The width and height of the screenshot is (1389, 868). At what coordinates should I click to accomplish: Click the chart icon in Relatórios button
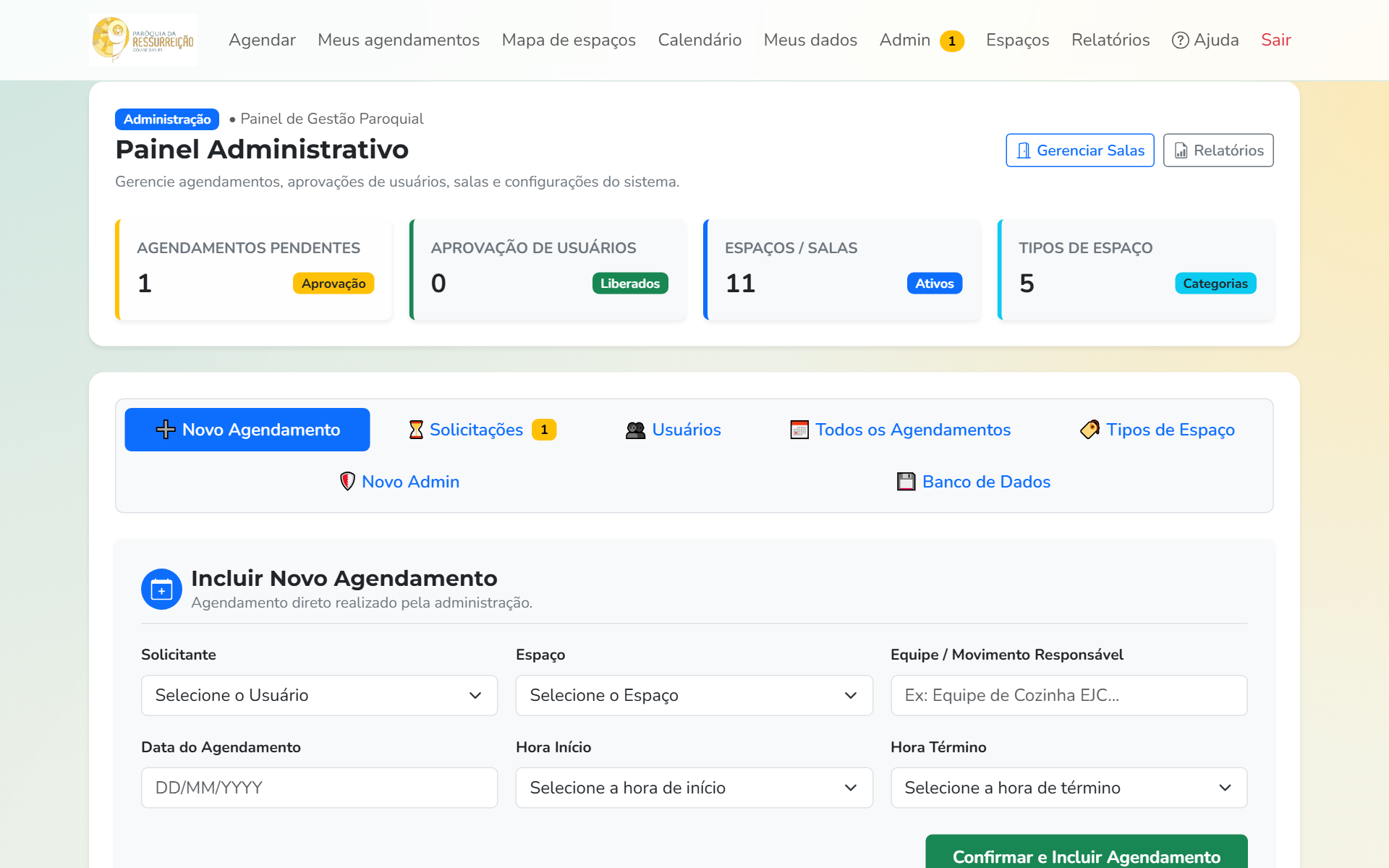(x=1181, y=150)
